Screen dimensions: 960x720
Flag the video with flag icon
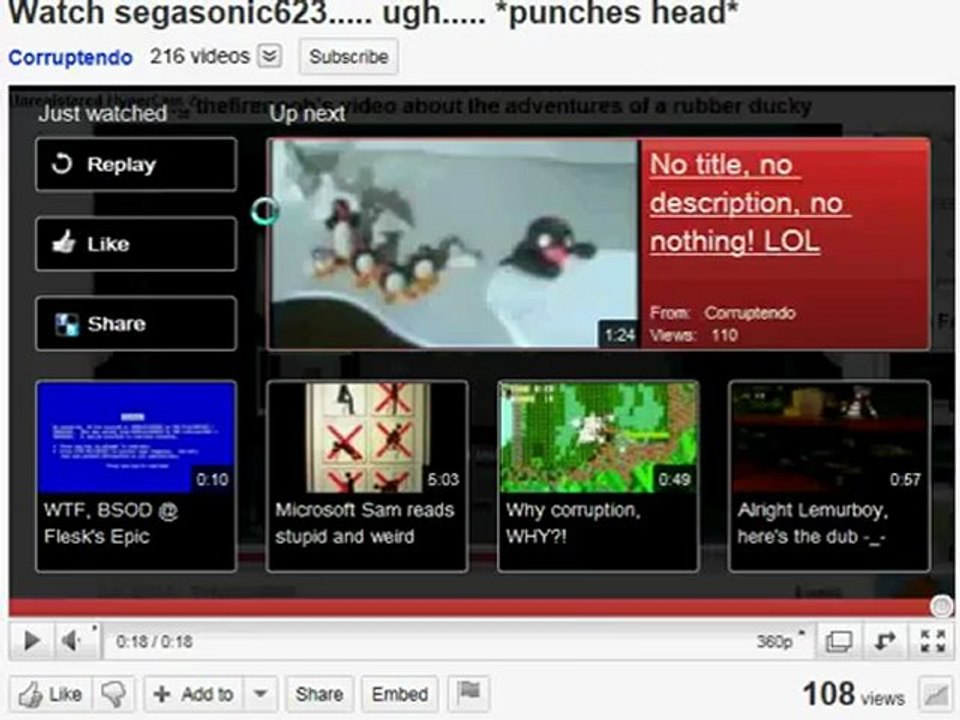(468, 694)
